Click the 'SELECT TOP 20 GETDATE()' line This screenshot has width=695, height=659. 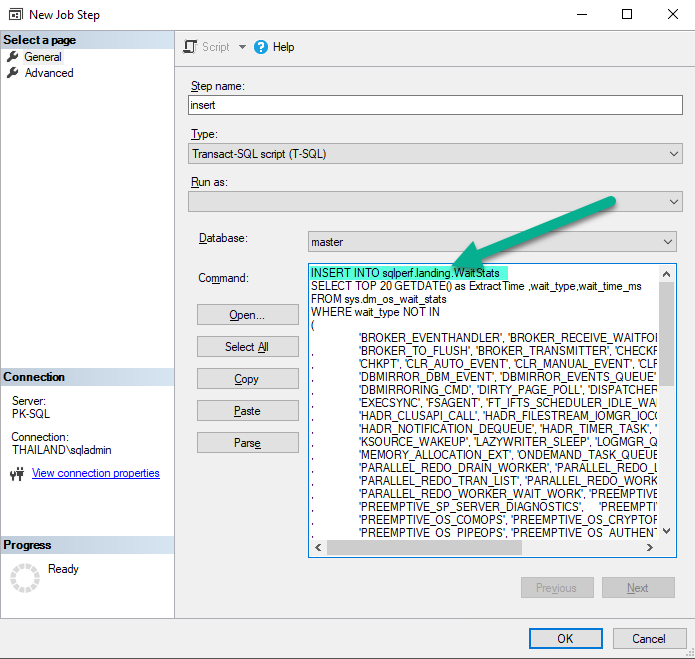476,286
